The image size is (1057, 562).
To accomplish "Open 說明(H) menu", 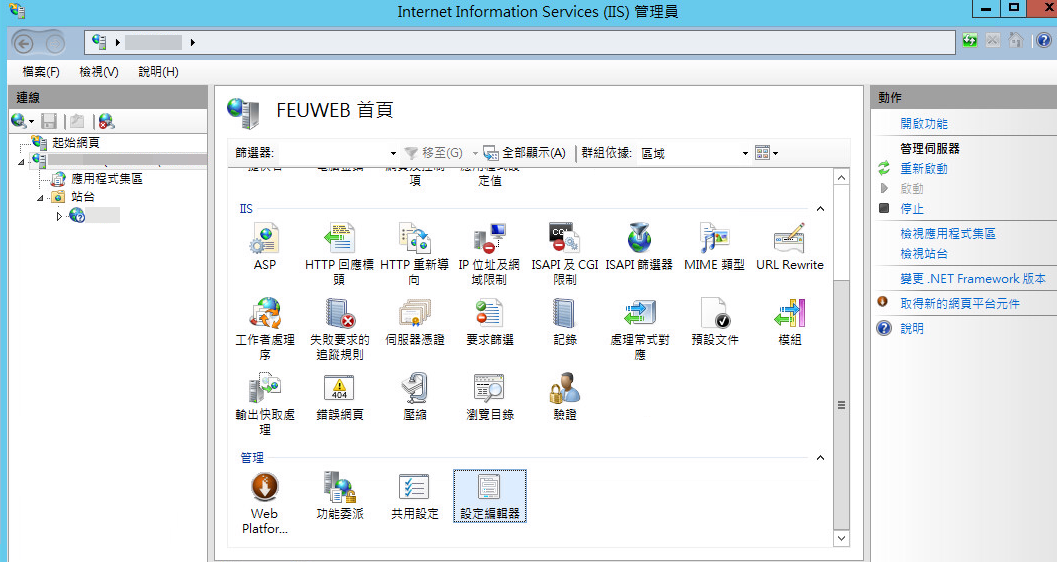I will click(158, 71).
